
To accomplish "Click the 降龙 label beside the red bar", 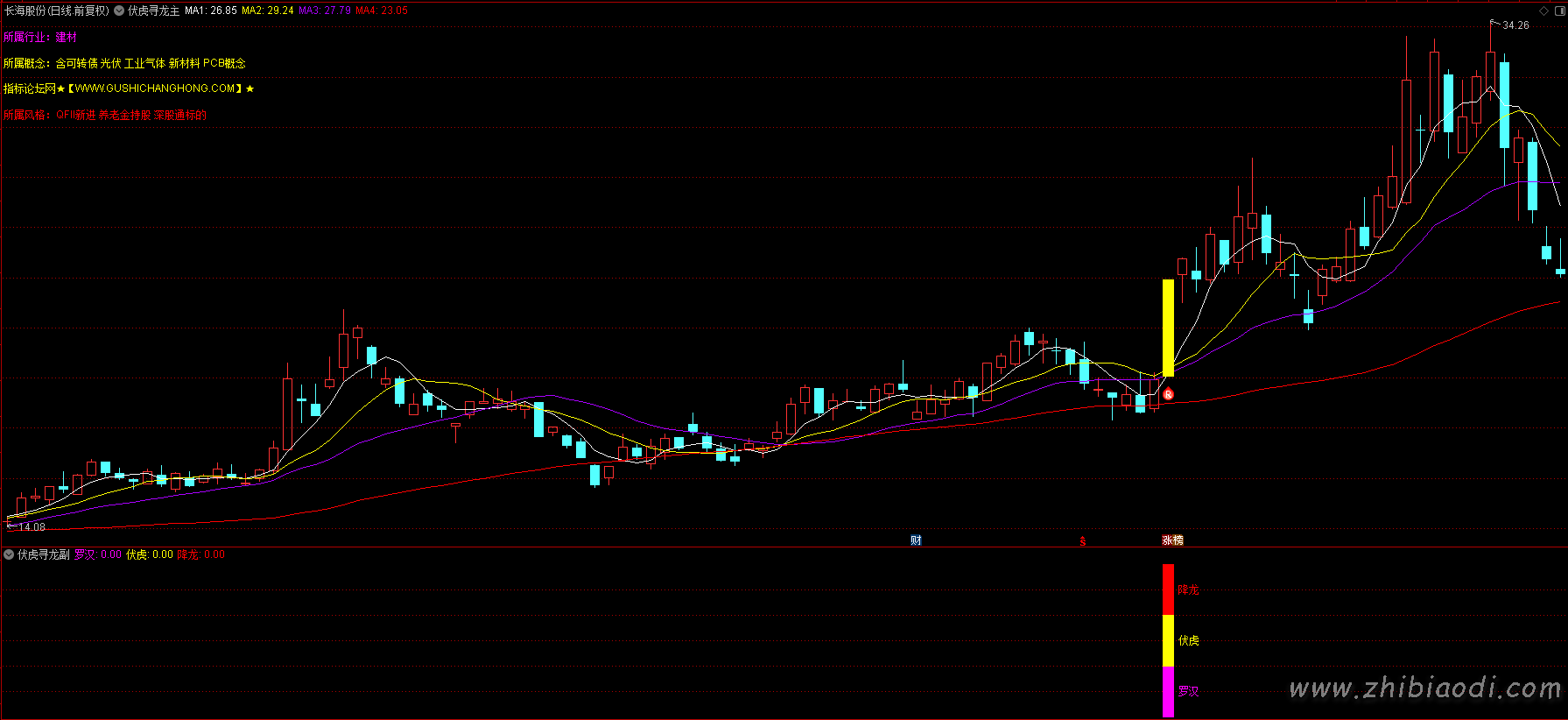I will [x=1188, y=590].
